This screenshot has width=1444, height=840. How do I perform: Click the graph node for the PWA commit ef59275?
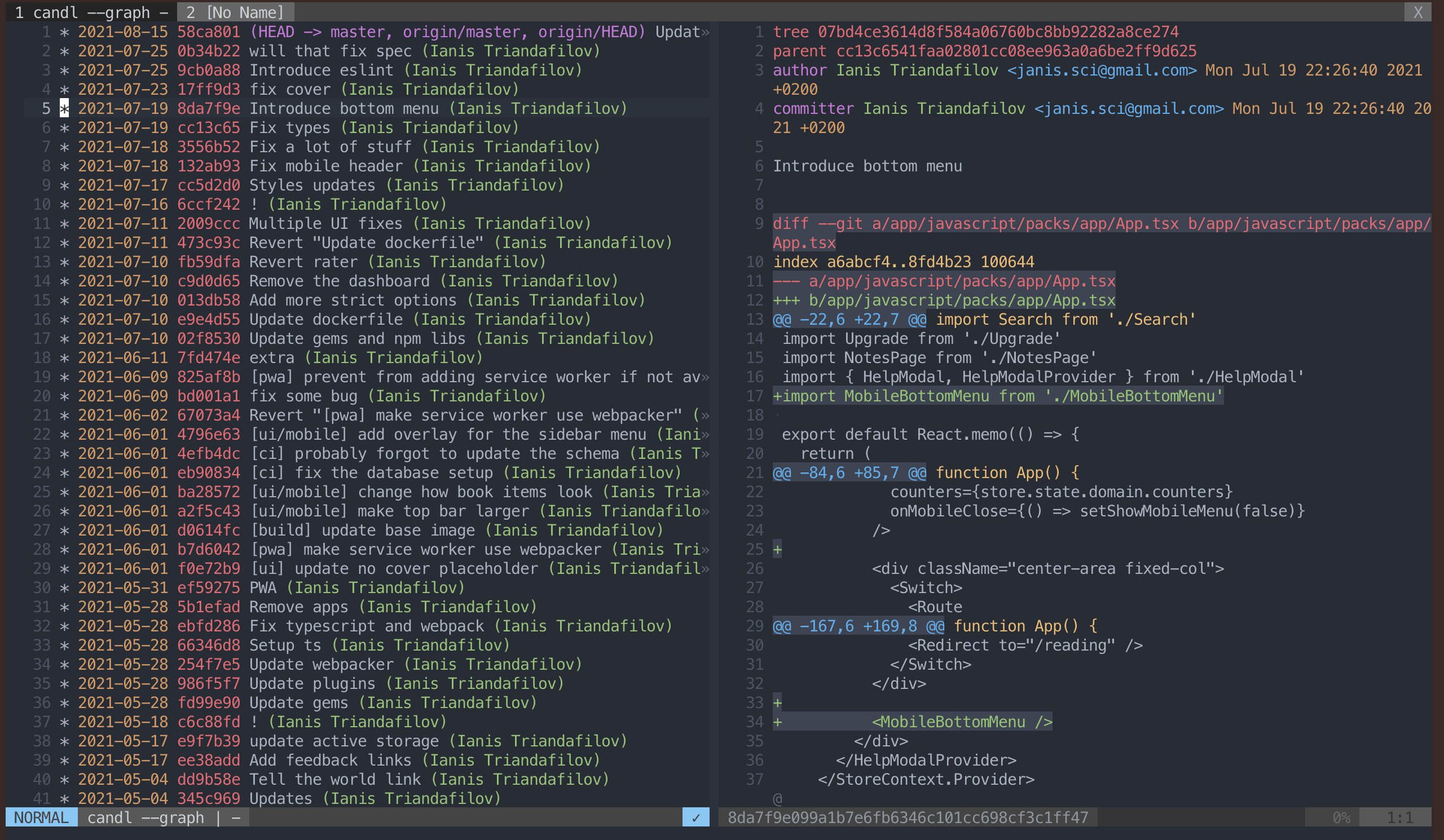[64, 587]
